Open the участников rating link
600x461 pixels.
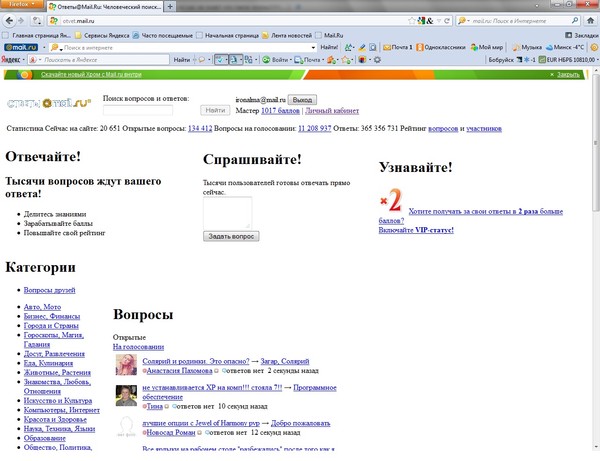(x=484, y=129)
